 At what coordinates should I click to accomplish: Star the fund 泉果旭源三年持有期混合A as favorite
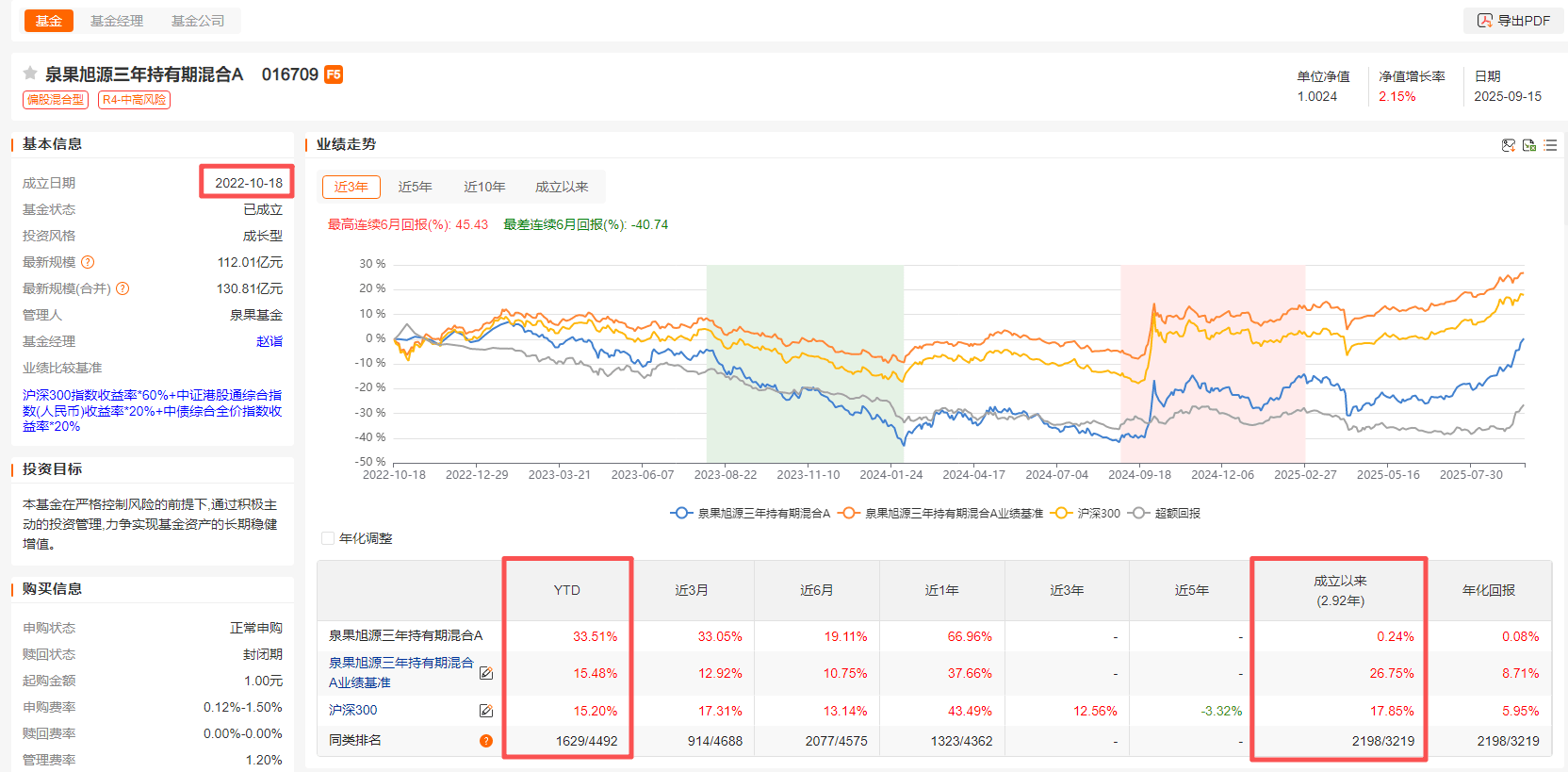tap(30, 74)
